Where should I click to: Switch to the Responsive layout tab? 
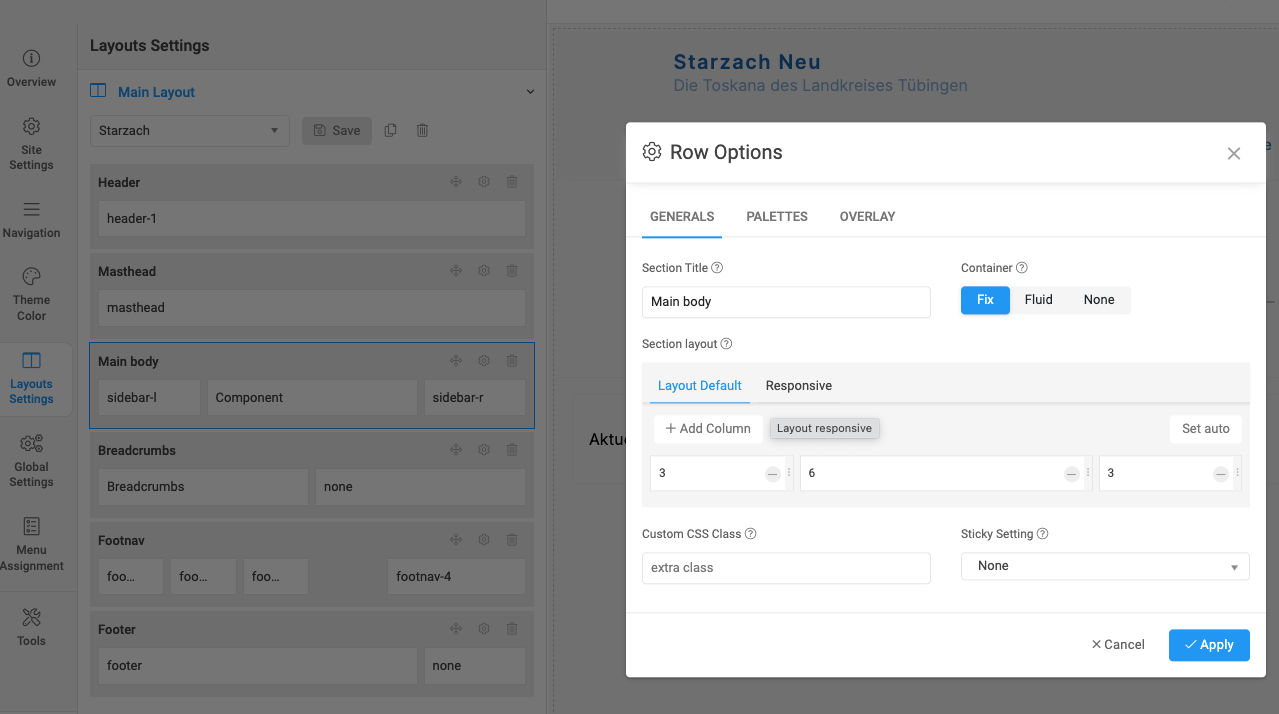798,385
